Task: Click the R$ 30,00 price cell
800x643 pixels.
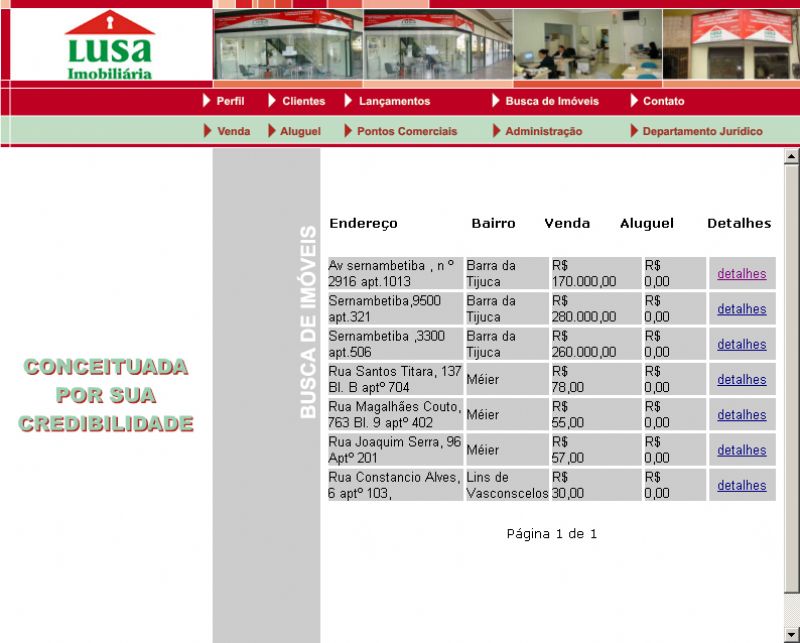Action: click(596, 485)
